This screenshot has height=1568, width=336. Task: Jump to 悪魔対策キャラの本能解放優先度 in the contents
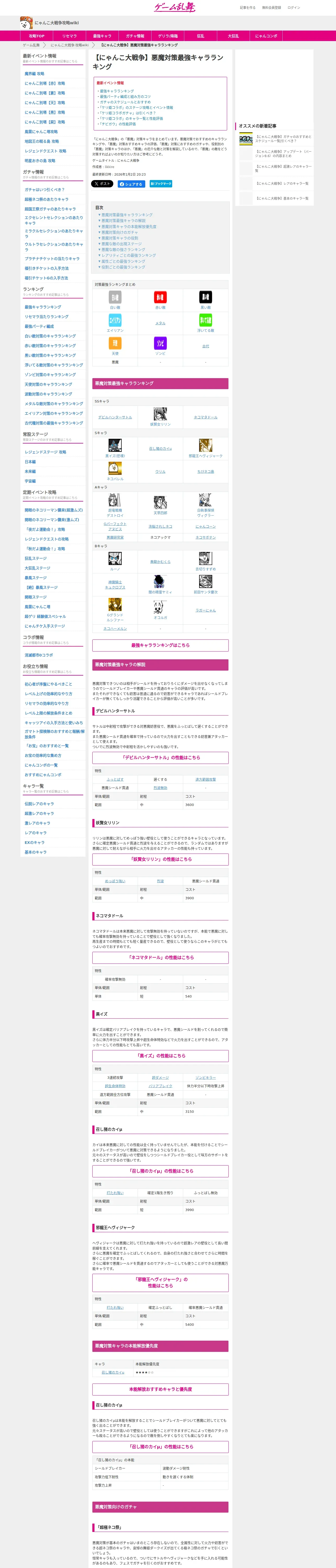click(129, 226)
